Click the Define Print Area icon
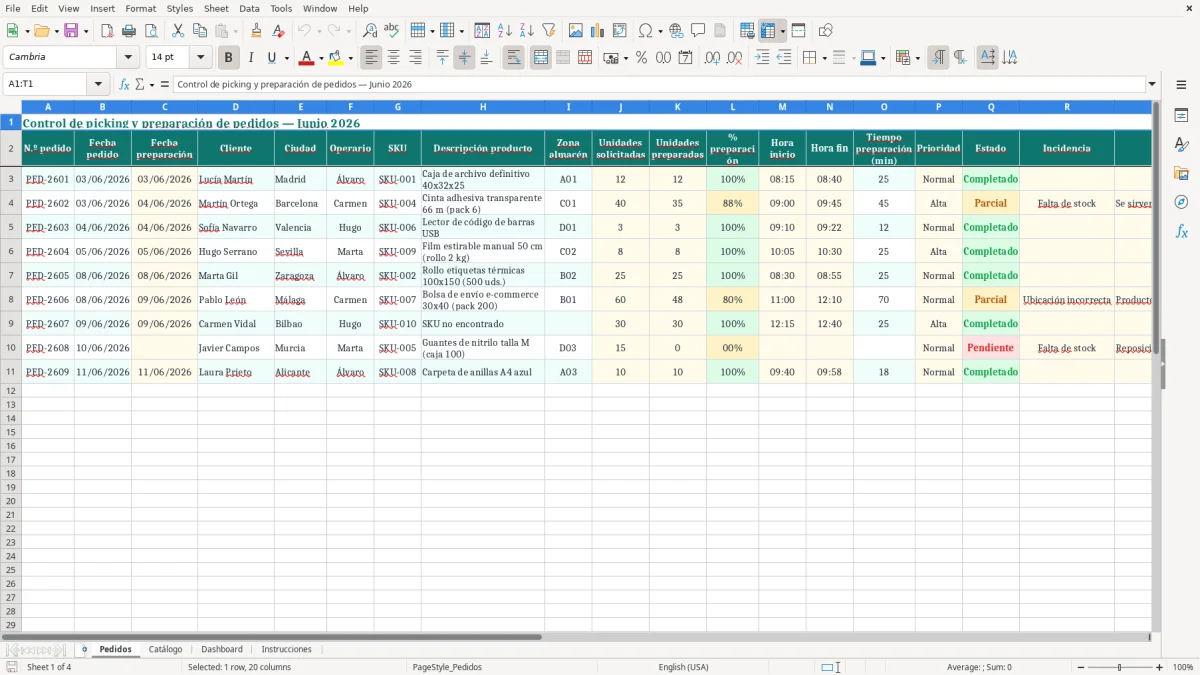Image resolution: width=1200 pixels, height=675 pixels. [x=747, y=31]
